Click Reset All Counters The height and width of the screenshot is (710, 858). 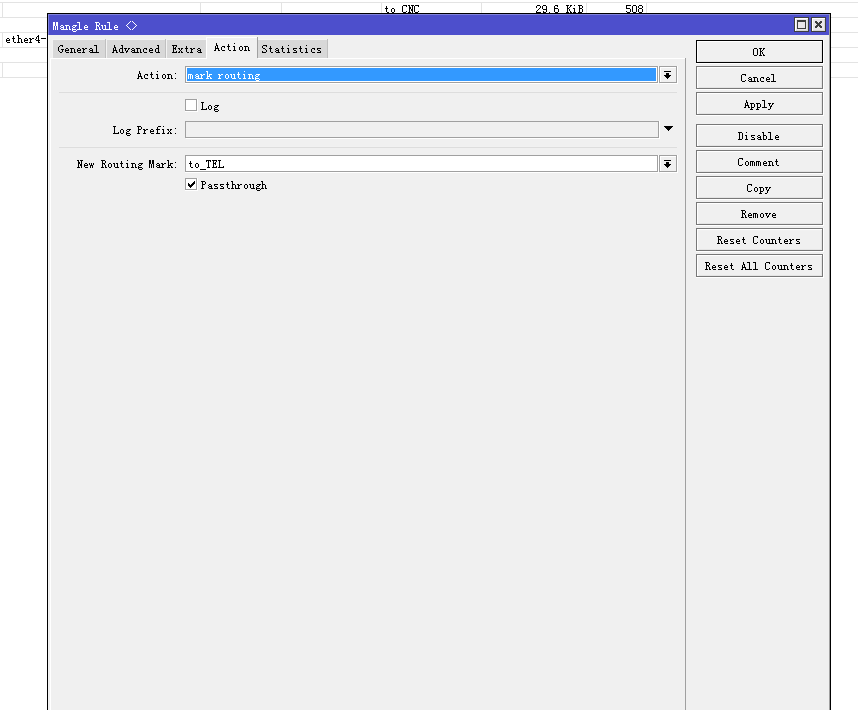759,266
